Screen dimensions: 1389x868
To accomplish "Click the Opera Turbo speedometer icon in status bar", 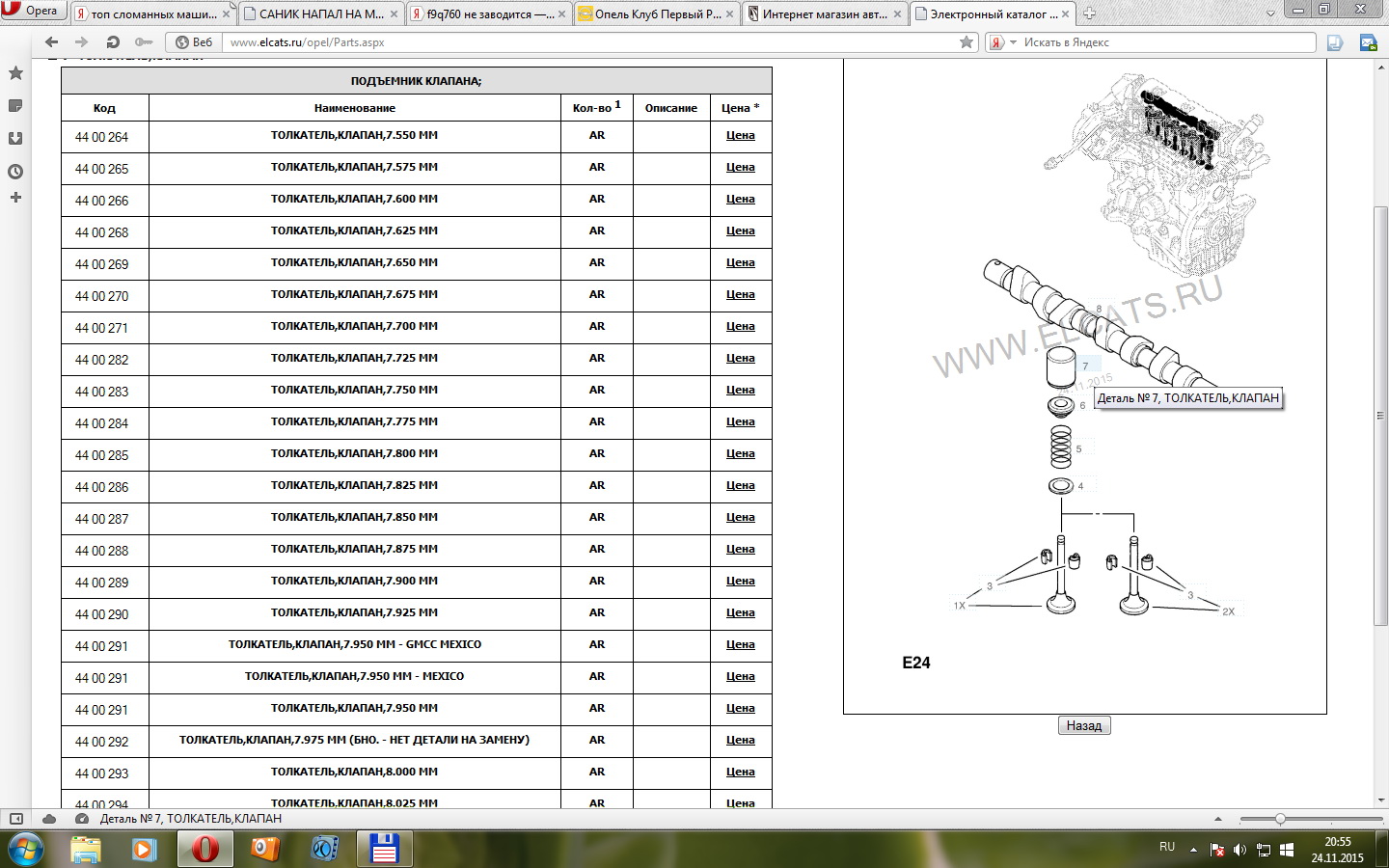I will click(x=80, y=819).
